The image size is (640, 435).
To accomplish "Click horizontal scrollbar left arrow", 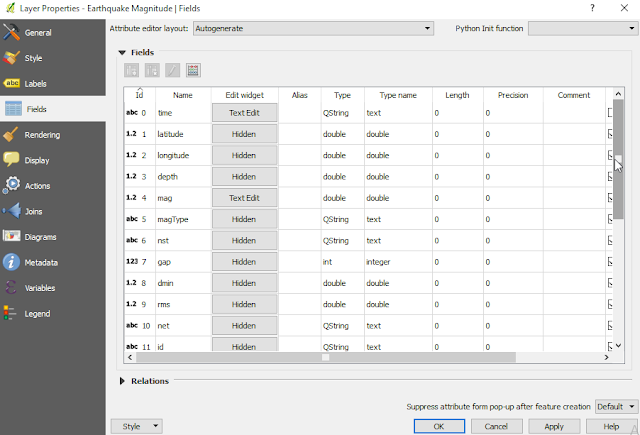I will coord(130,357).
